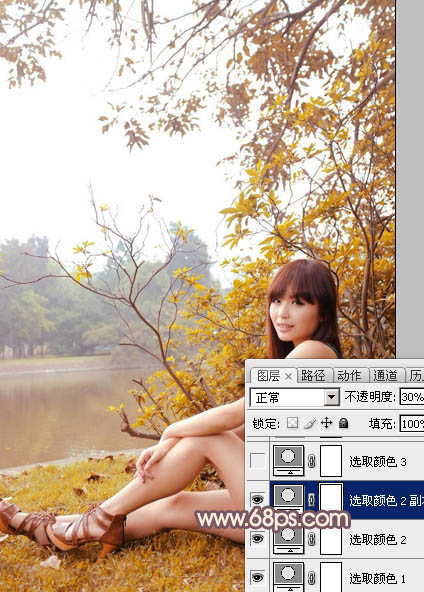This screenshot has width=424, height=592.
Task: Click the 填充 fill percentage field
Action: (412, 424)
